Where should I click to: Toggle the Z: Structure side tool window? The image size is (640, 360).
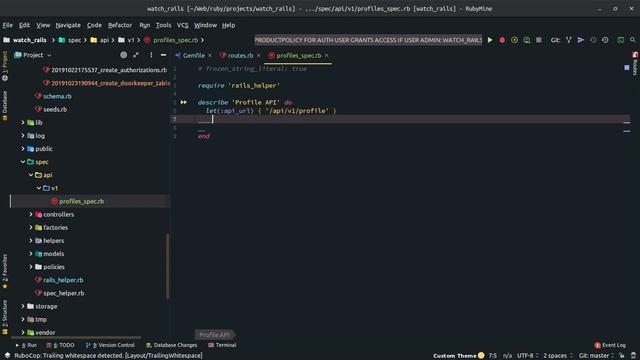tap(5, 317)
